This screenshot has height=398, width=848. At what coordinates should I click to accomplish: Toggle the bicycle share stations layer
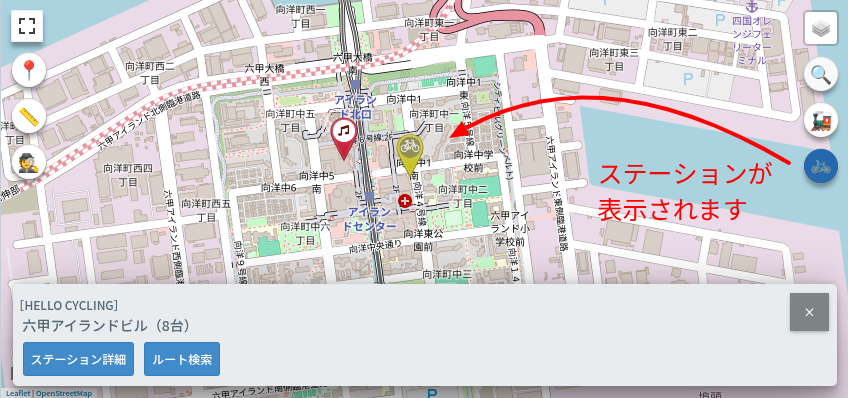point(820,166)
